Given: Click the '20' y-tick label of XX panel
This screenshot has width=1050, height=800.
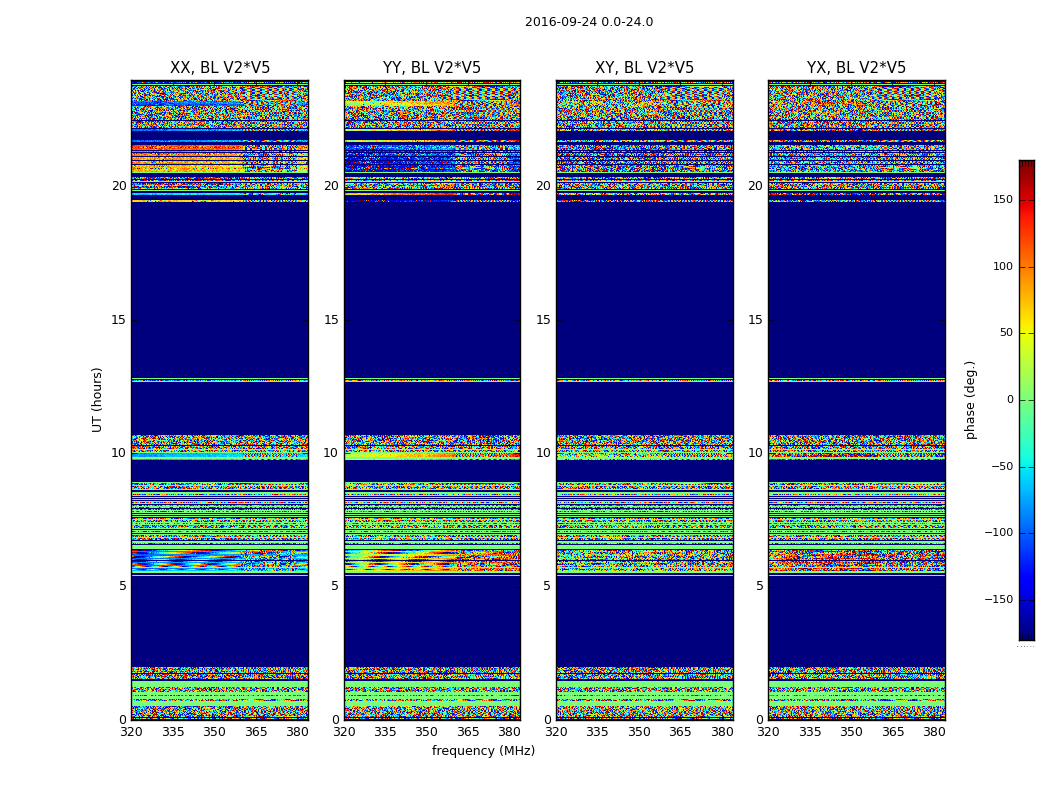Looking at the screenshot, I should point(119,186).
